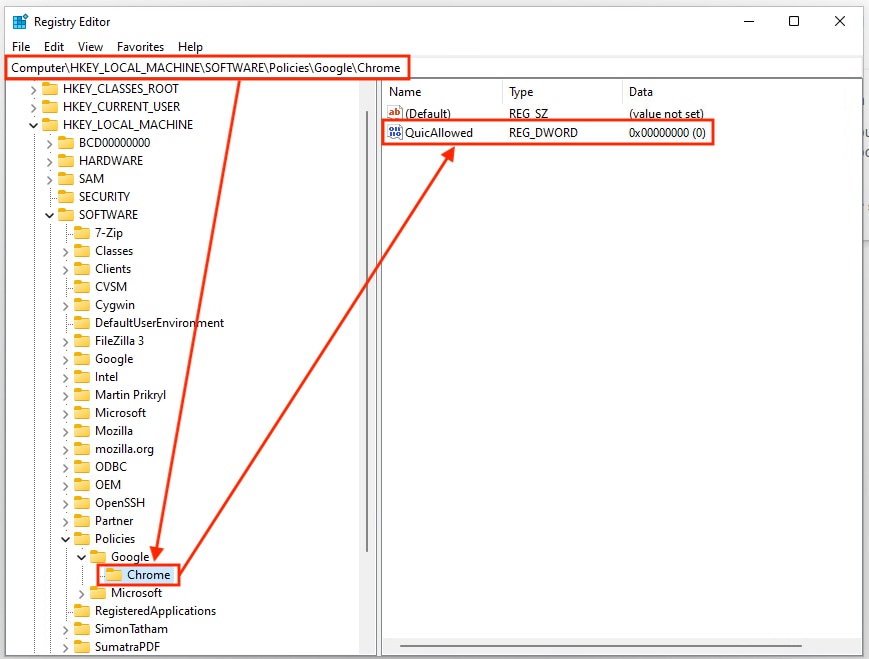Select the (Default) value name

point(428,114)
